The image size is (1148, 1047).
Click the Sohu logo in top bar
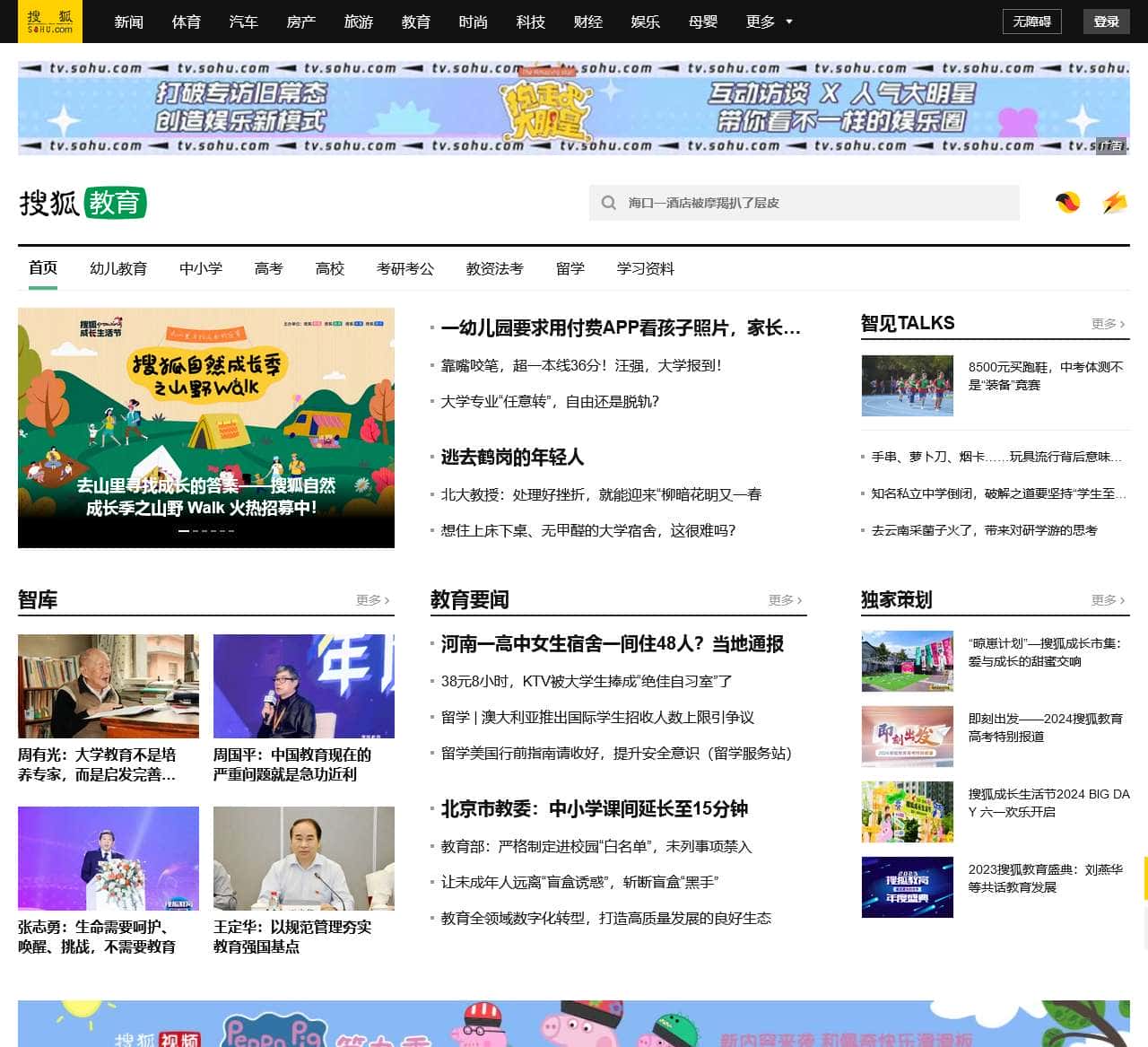click(50, 22)
